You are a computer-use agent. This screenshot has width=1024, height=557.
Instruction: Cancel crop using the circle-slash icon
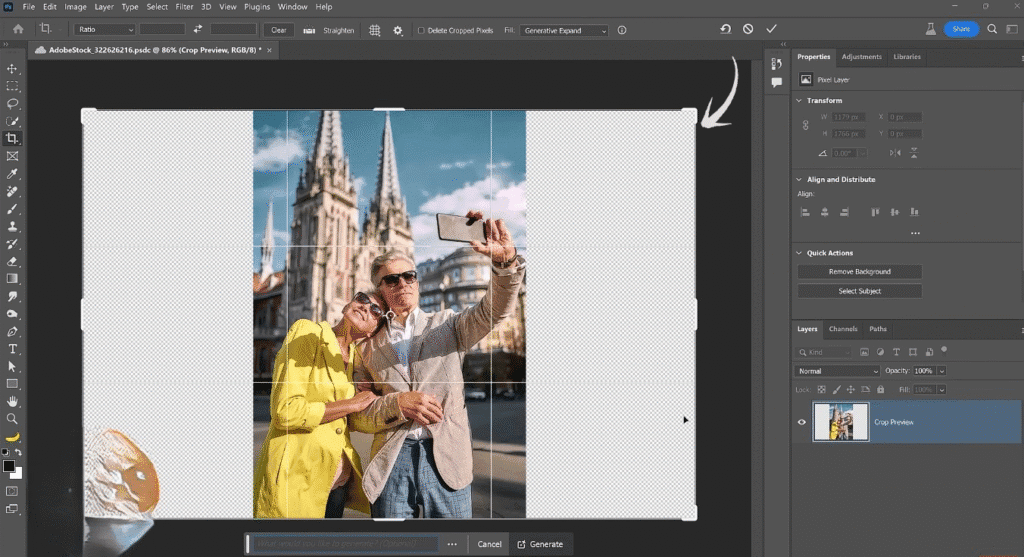748,30
